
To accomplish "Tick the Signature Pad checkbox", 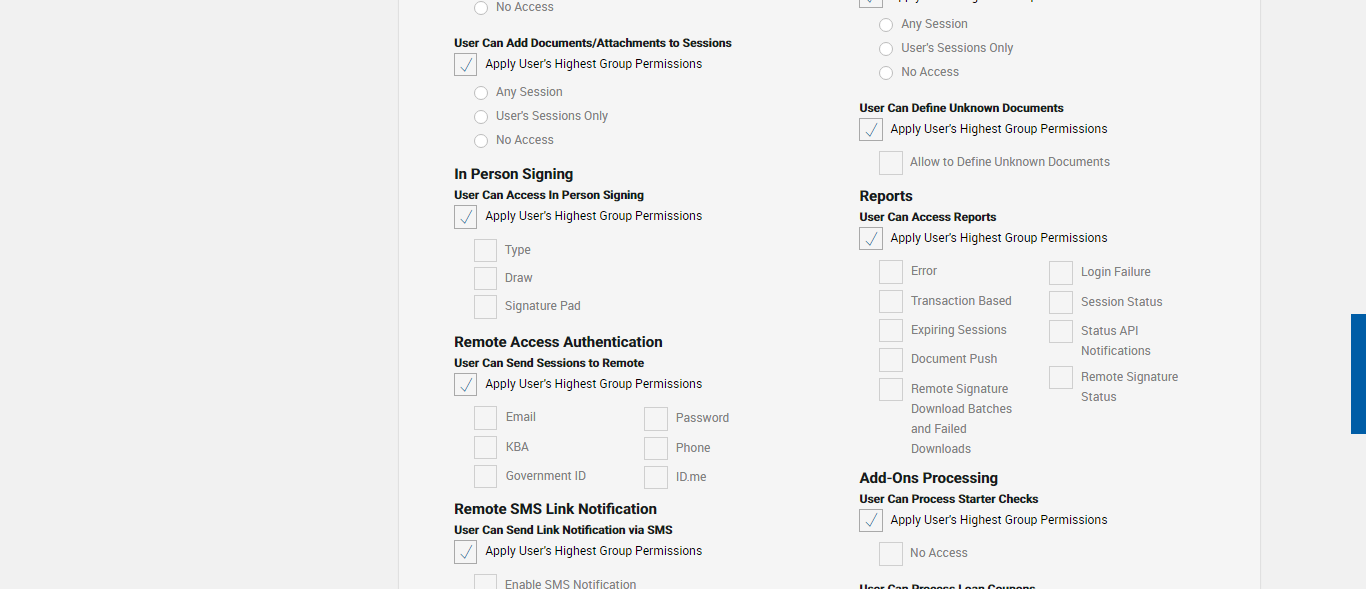I will click(x=485, y=306).
